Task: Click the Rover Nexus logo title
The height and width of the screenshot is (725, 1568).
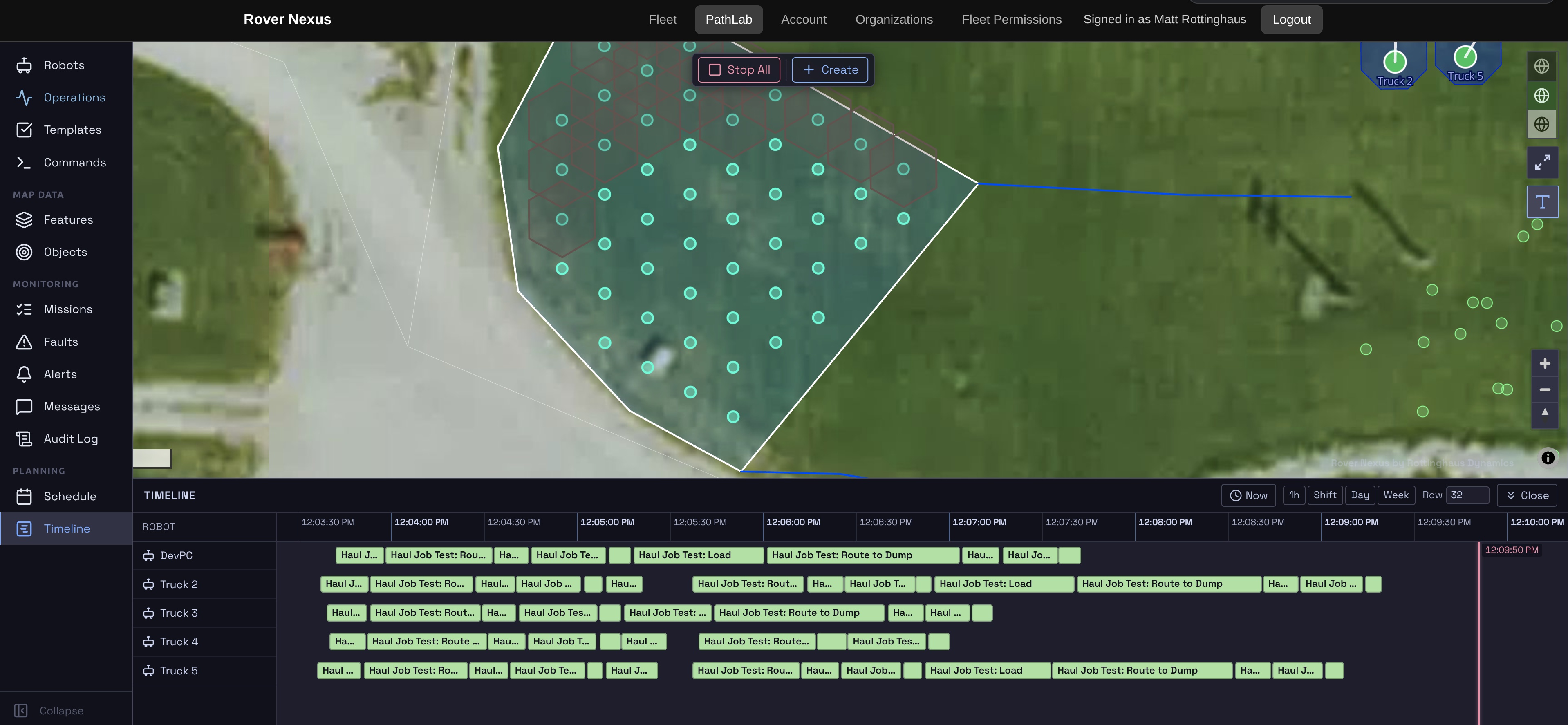Action: (x=287, y=20)
